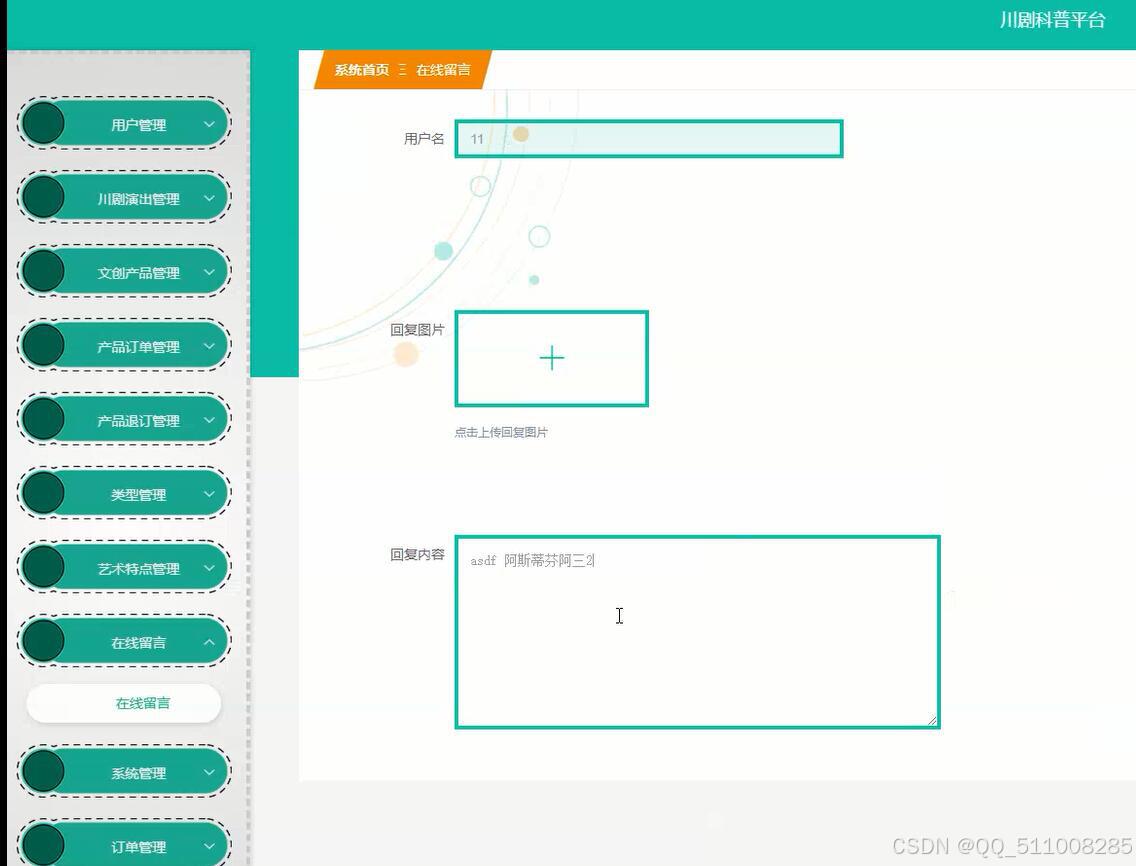Click the 回复内容 field label
Viewport: 1136px width, 866px height.
417,554
